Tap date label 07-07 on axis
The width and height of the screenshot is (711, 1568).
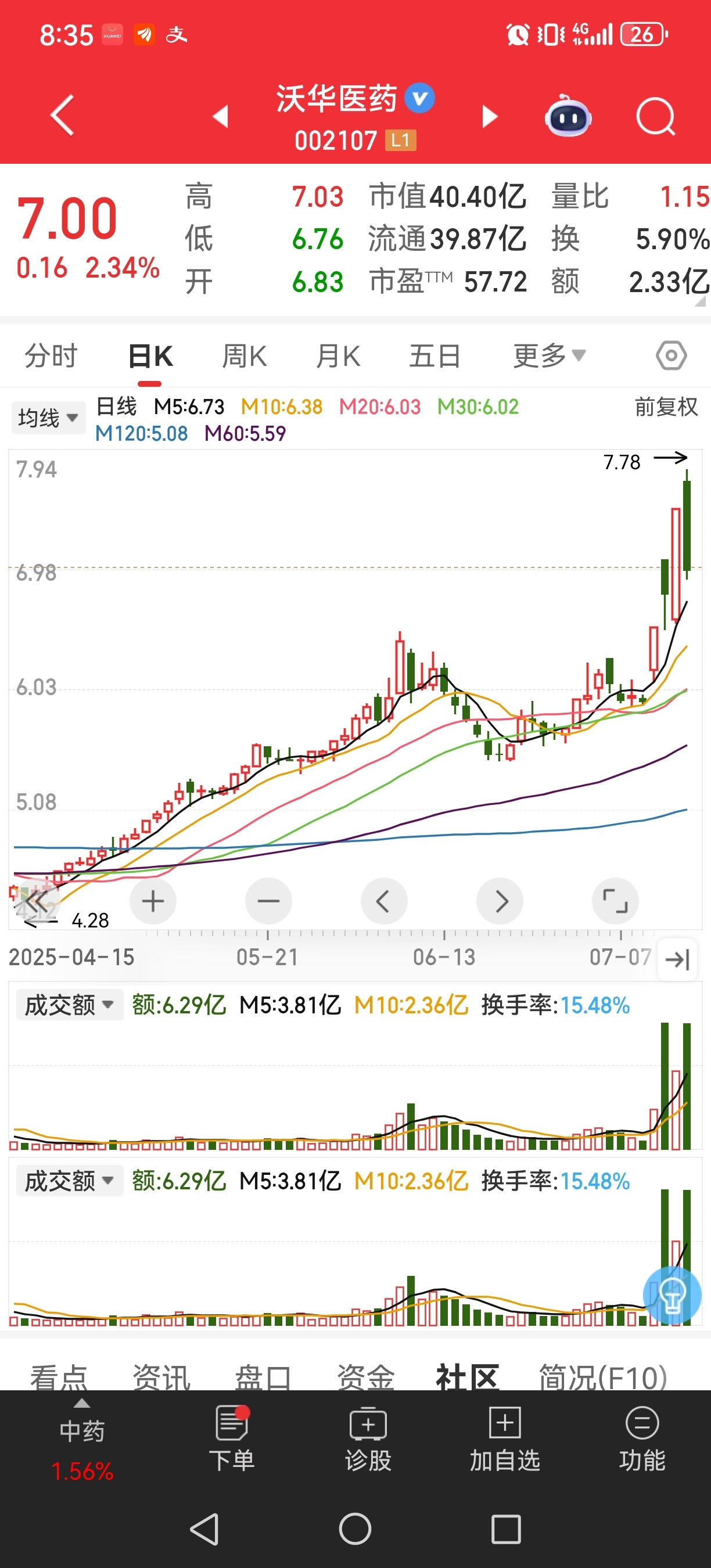point(620,957)
